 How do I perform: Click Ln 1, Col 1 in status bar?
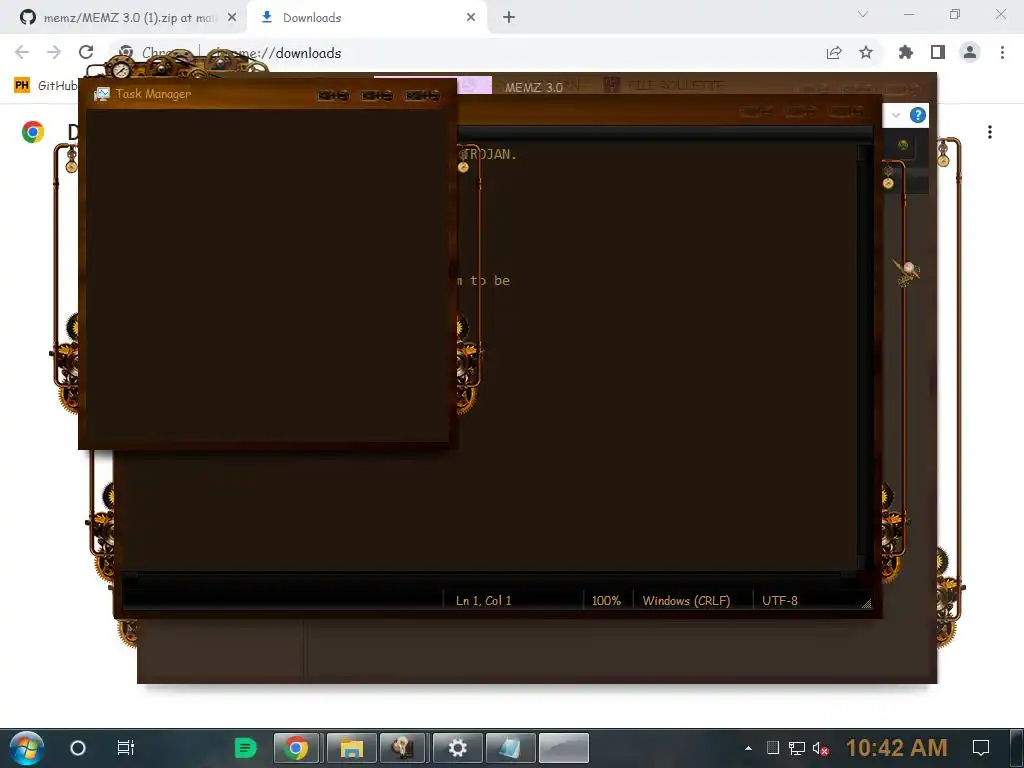tap(483, 601)
